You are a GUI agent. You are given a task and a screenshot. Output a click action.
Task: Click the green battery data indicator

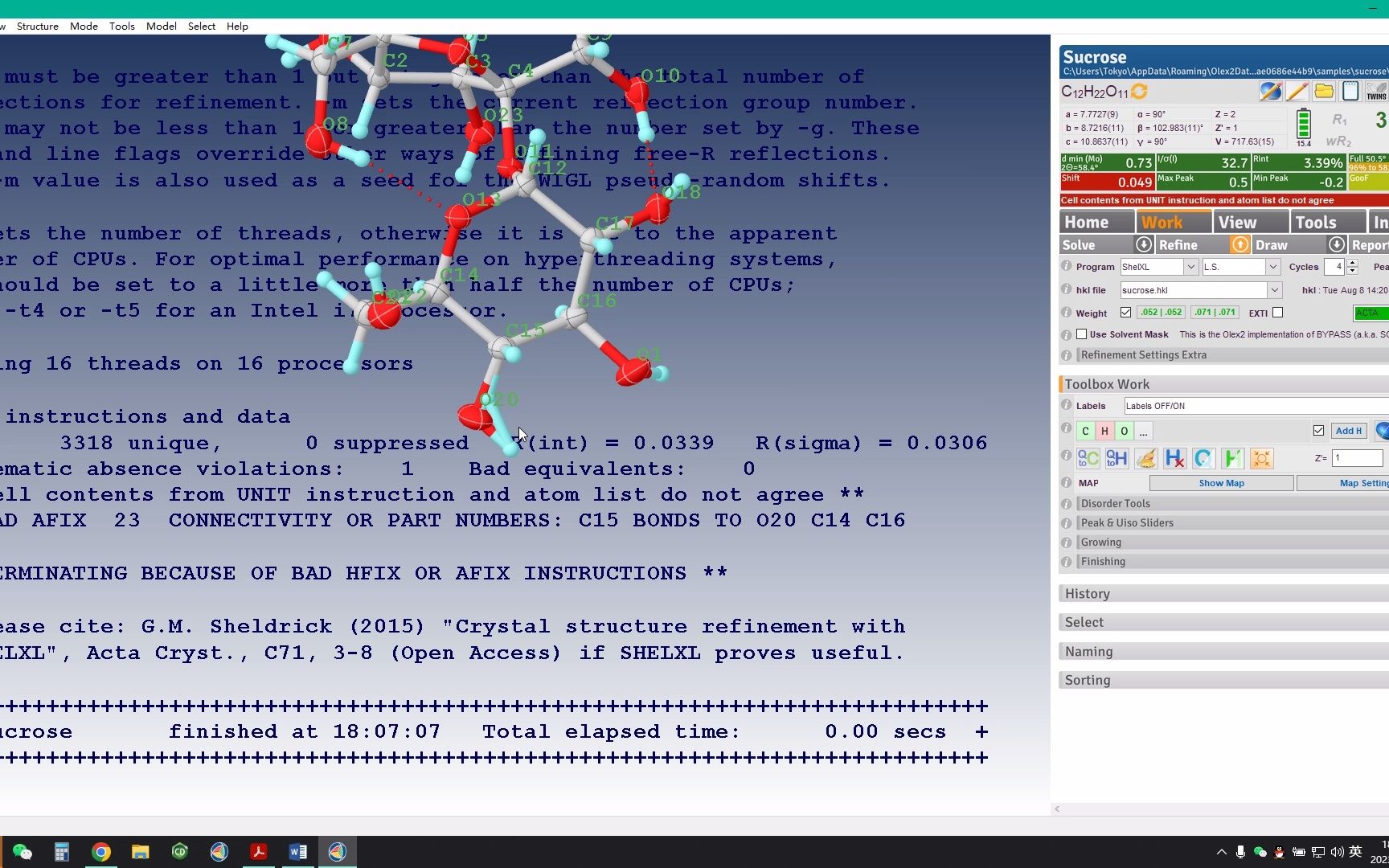click(1304, 125)
